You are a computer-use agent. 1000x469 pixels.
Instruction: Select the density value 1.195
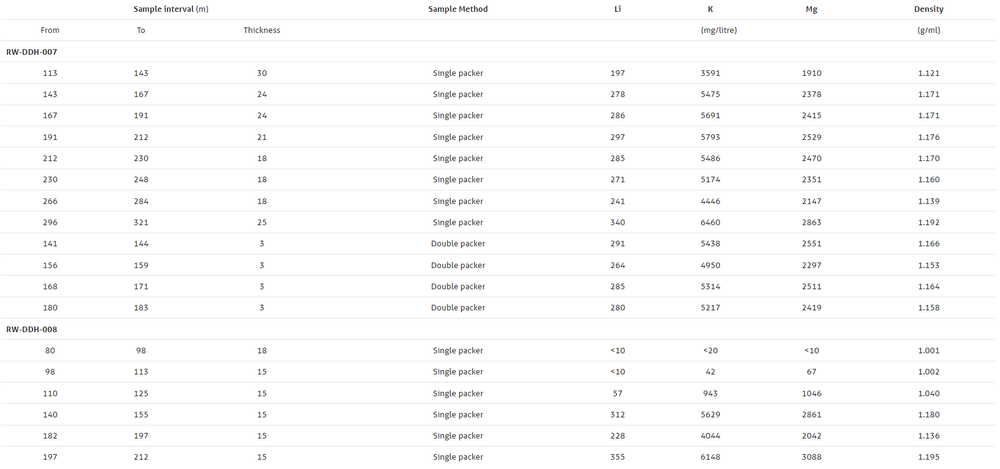click(928, 457)
